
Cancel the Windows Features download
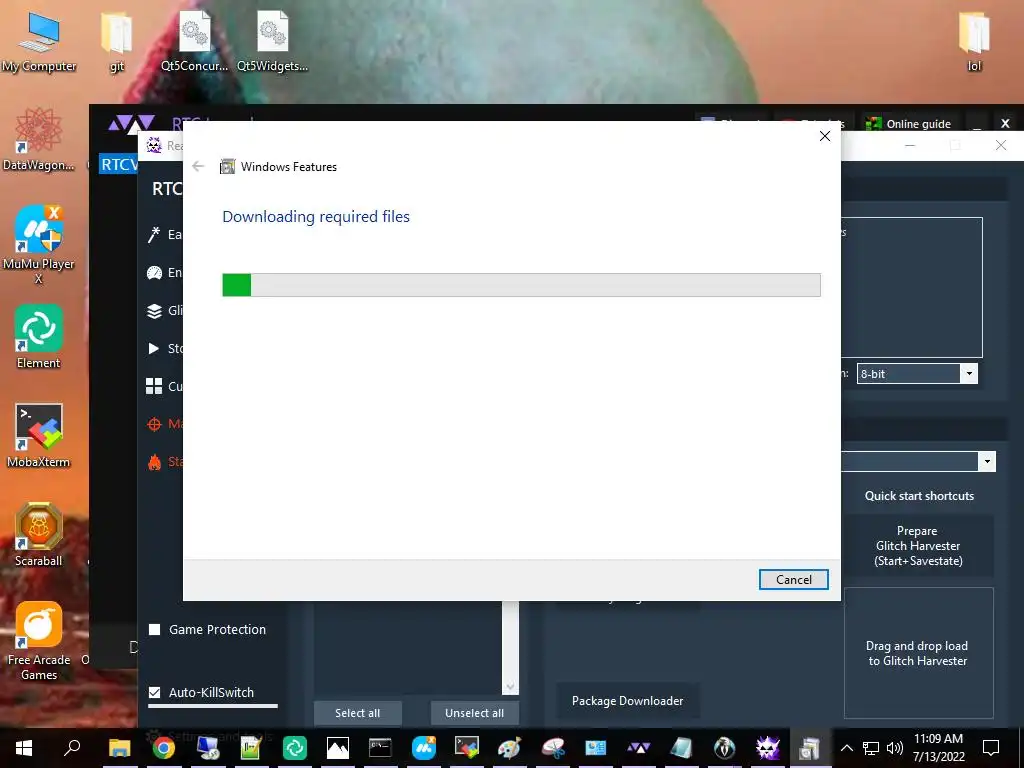(x=793, y=579)
